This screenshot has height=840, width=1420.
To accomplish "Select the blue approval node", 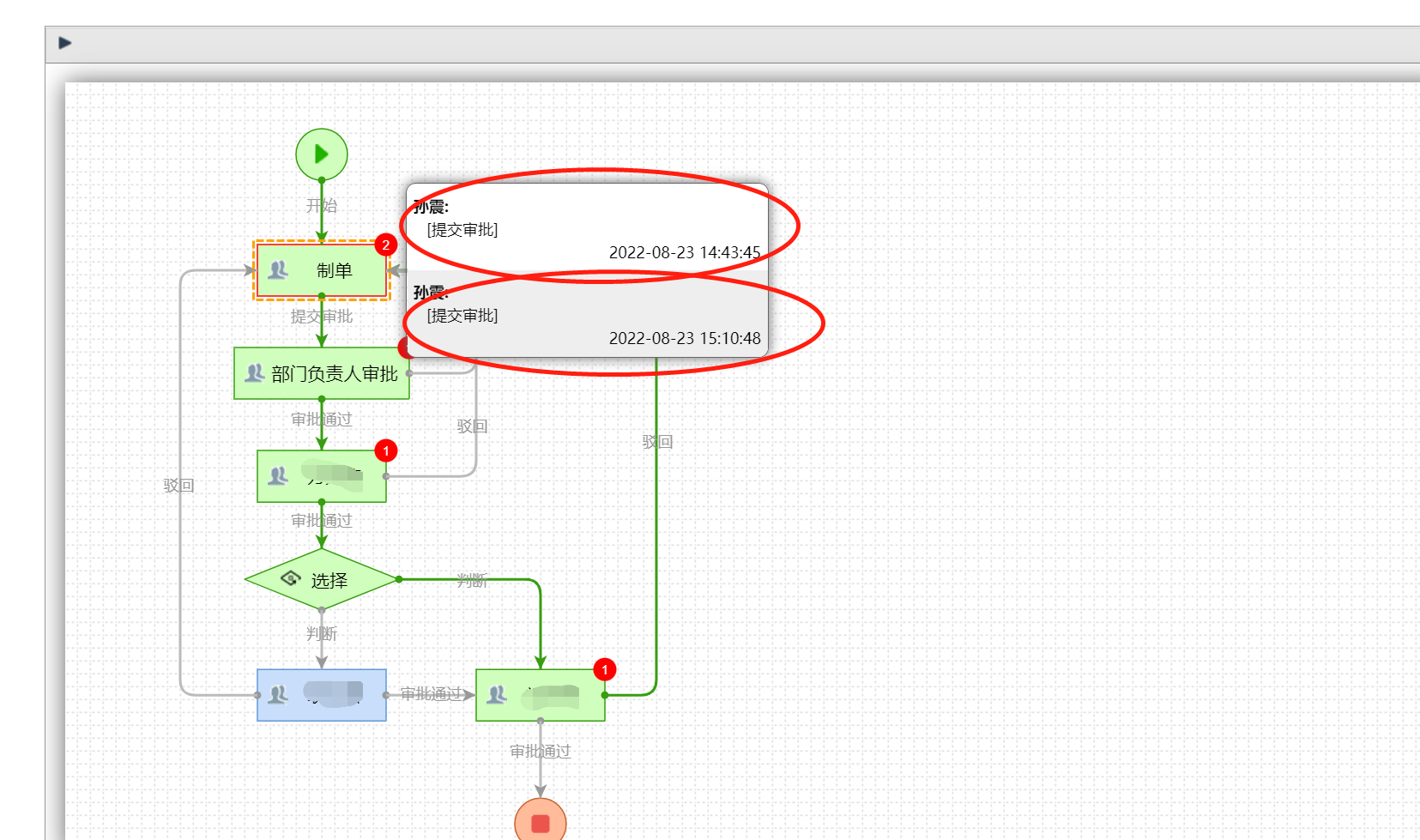I will pos(322,695).
